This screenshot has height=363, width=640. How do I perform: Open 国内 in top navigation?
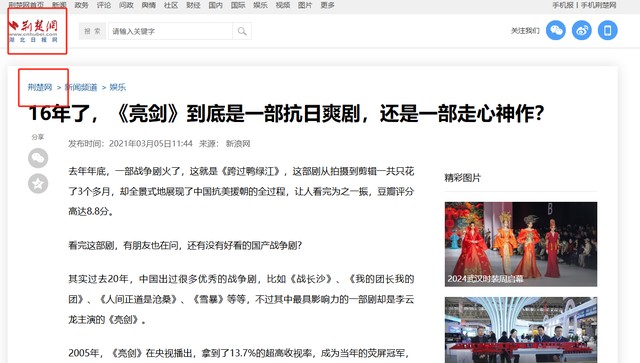coord(216,5)
